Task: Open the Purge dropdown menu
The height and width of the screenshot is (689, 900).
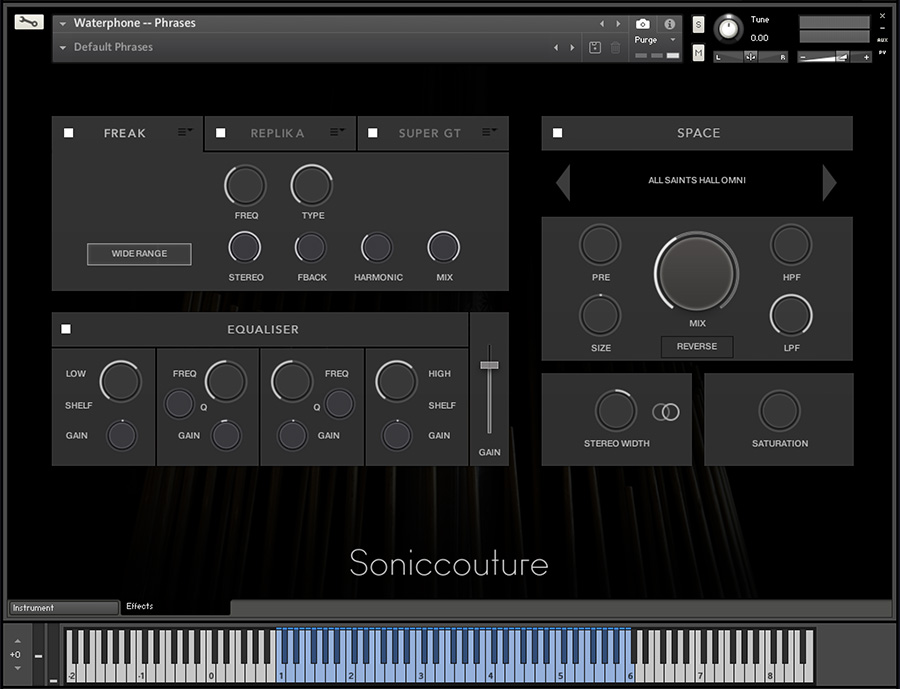Action: coord(655,40)
